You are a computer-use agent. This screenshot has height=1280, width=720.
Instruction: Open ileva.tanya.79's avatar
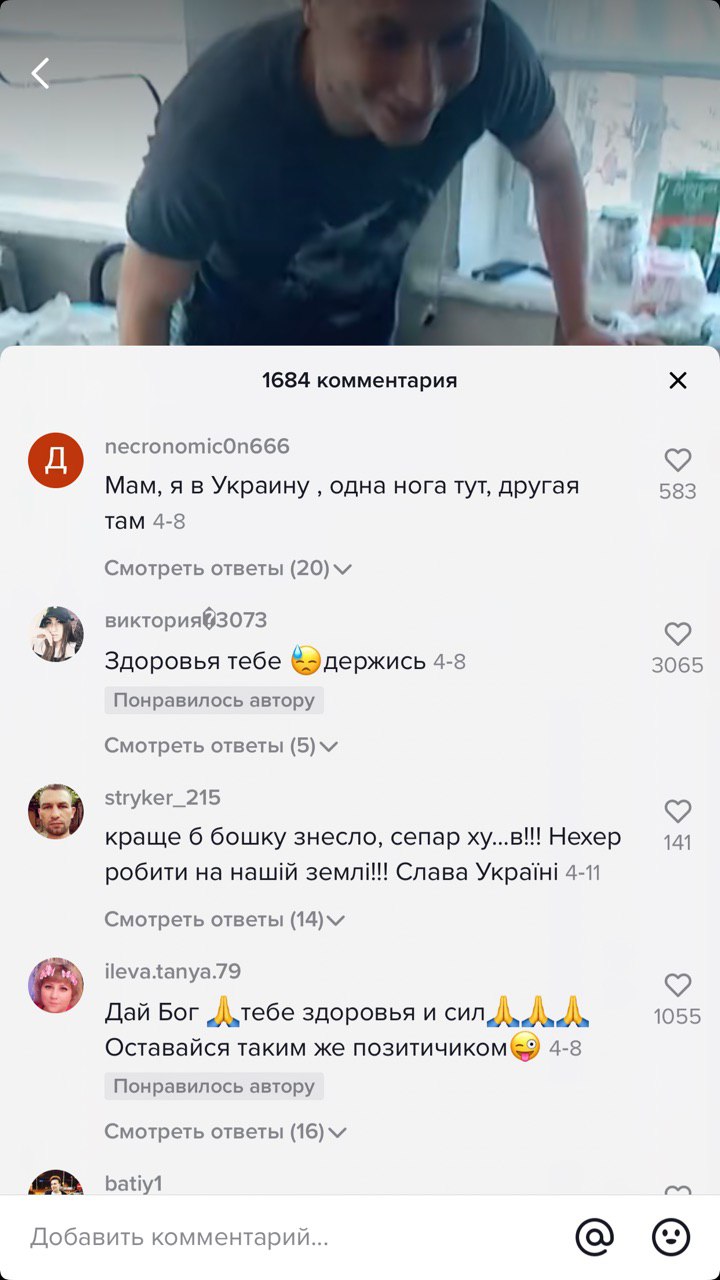(56, 985)
